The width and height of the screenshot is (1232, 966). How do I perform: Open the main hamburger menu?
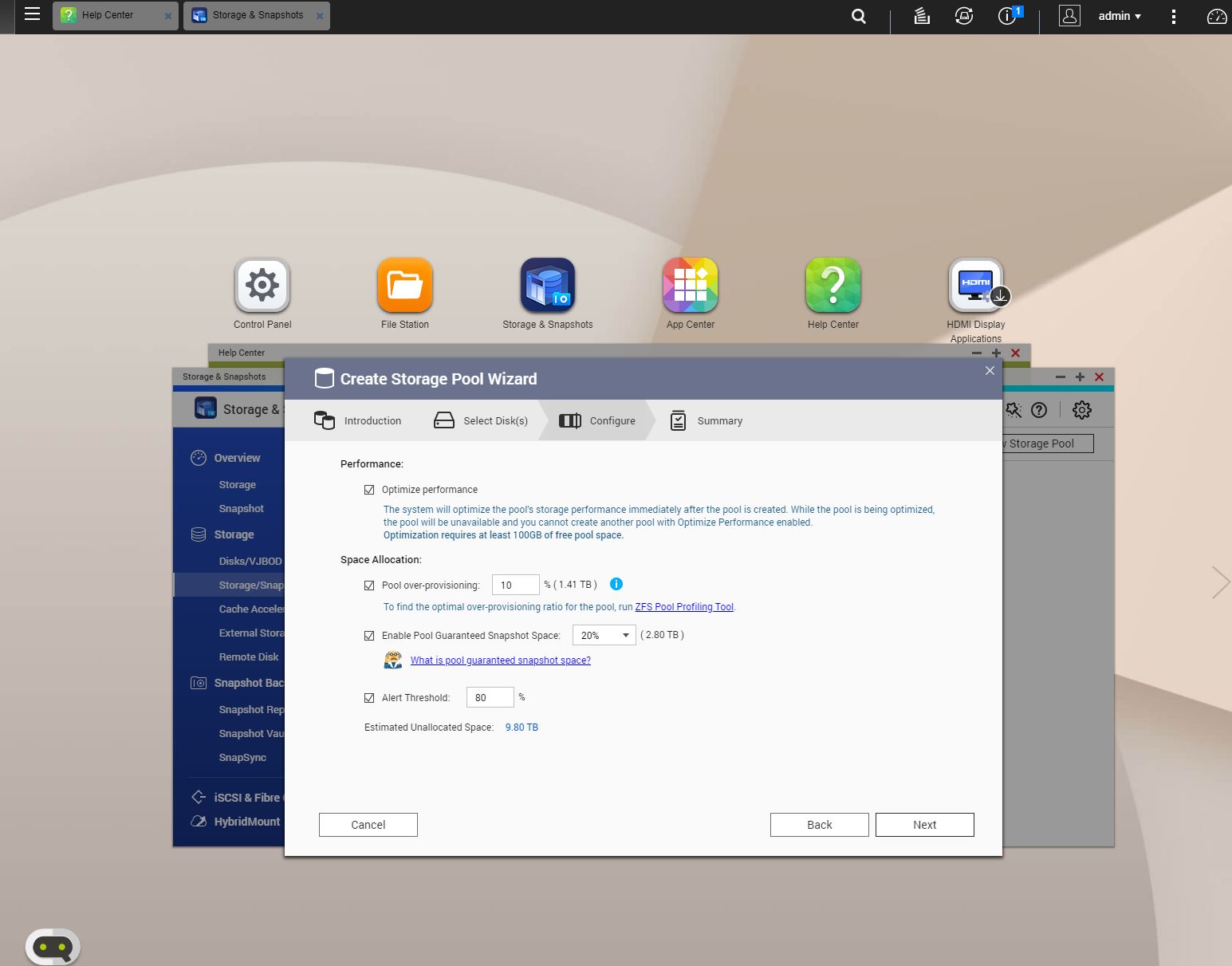[32, 14]
